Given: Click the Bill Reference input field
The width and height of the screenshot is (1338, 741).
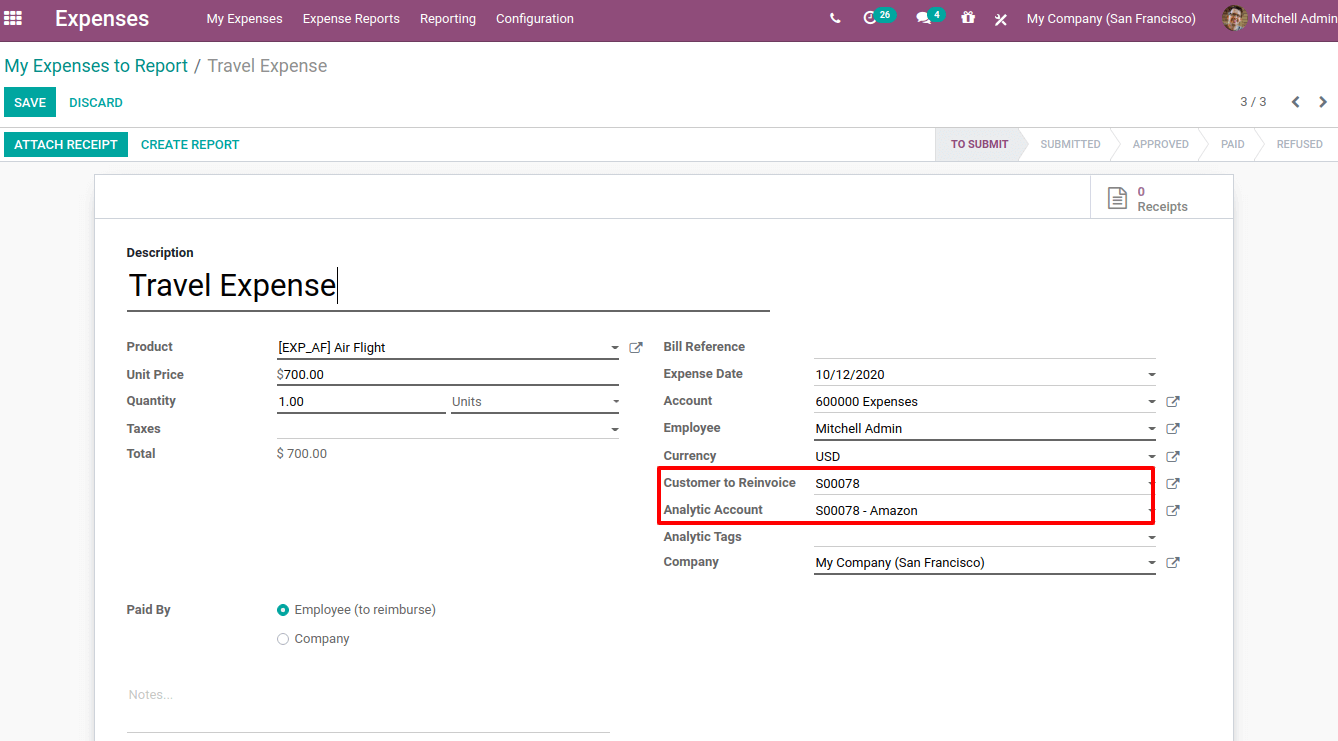Looking at the screenshot, I should point(985,347).
